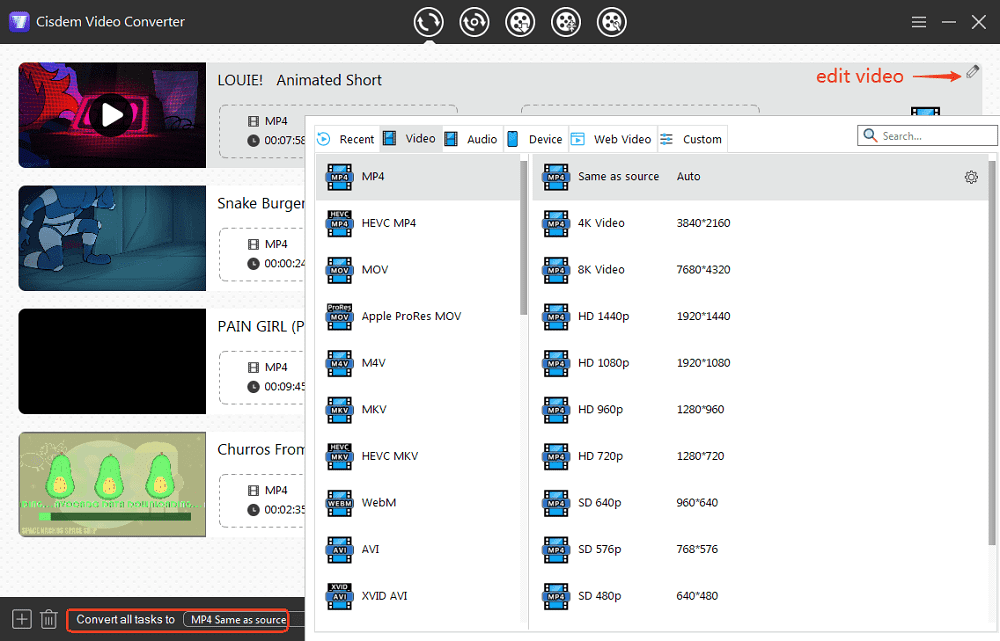The image size is (1000, 641).
Task: Open the Convert tab icon
Action: tap(428, 22)
